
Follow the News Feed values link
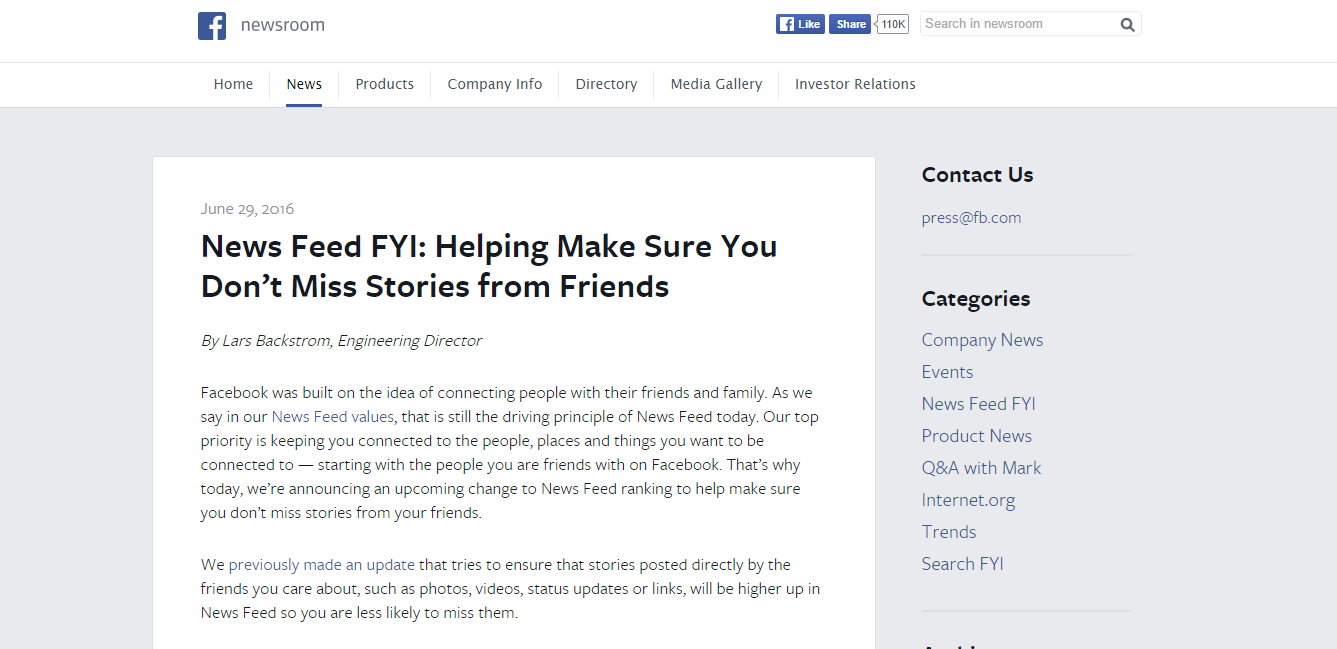click(333, 417)
